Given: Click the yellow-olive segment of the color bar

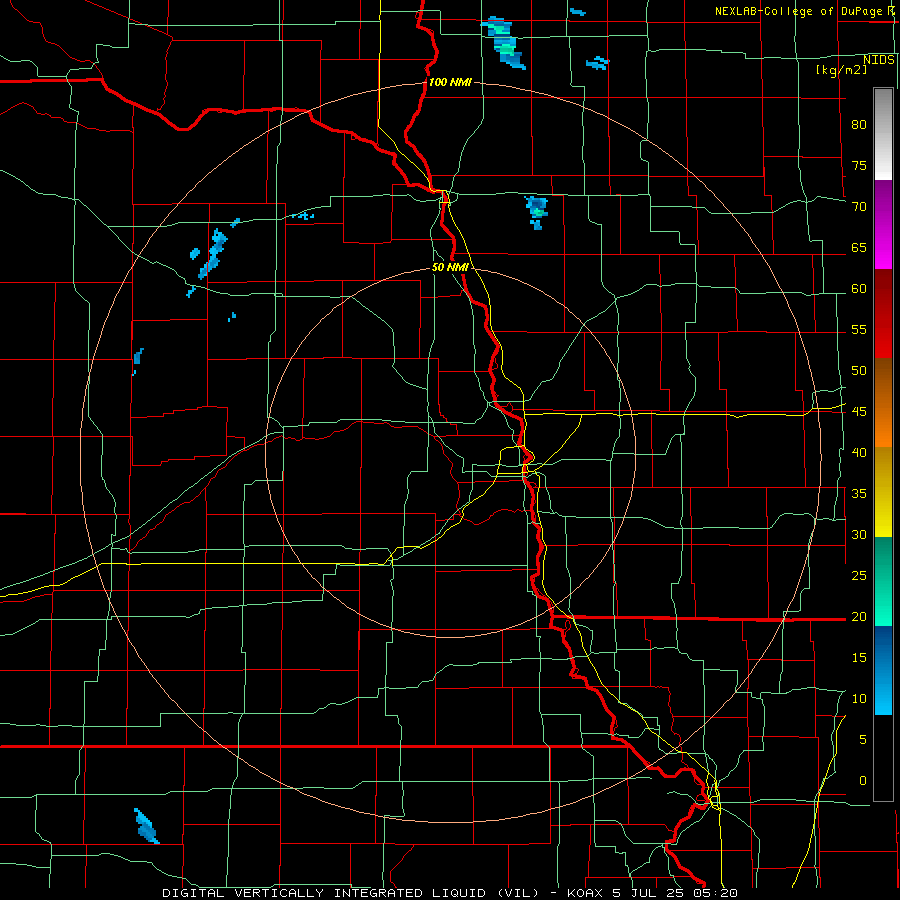Looking at the screenshot, I should [883, 492].
